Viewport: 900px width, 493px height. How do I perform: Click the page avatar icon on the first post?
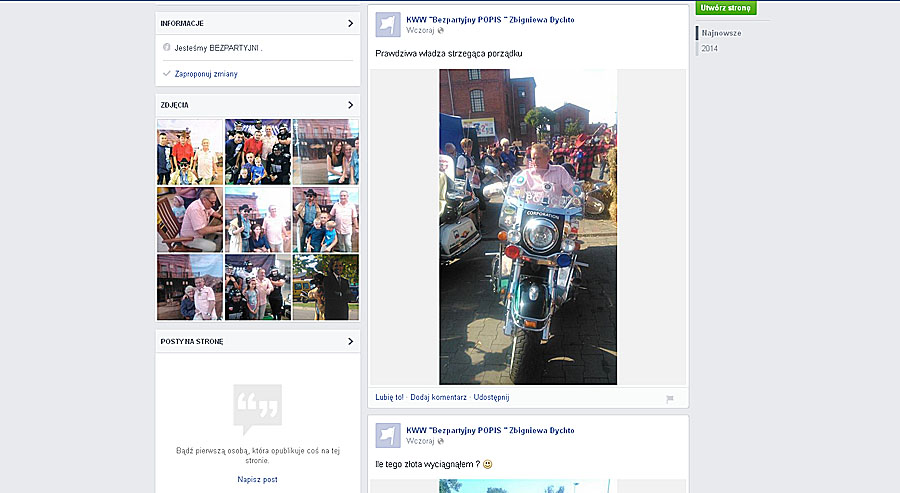point(388,25)
